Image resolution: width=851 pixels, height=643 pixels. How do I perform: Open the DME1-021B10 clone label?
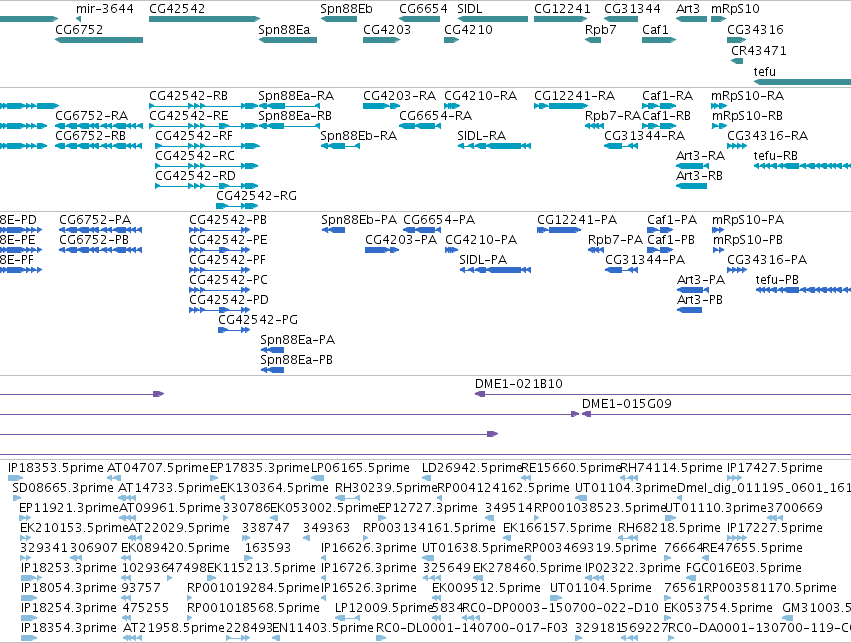click(519, 384)
